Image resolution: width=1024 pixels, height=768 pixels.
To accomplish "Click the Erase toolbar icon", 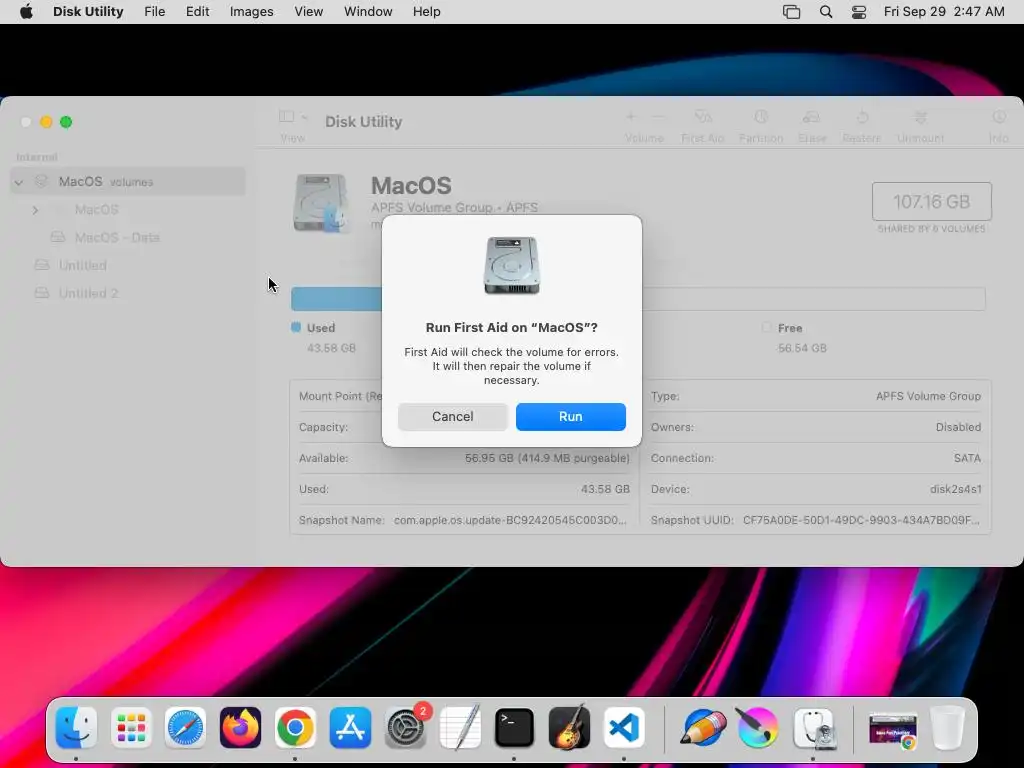I will 812,117.
